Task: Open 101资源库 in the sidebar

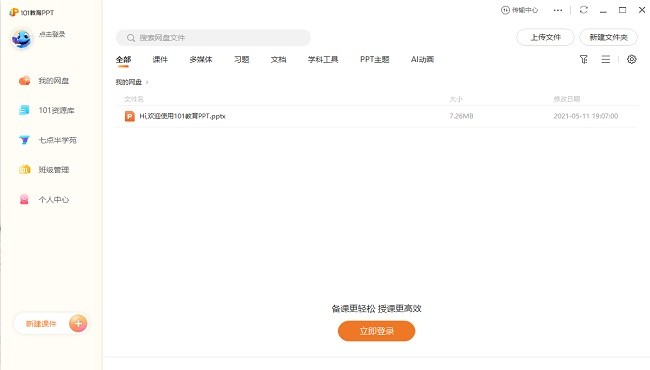Action: click(46, 110)
